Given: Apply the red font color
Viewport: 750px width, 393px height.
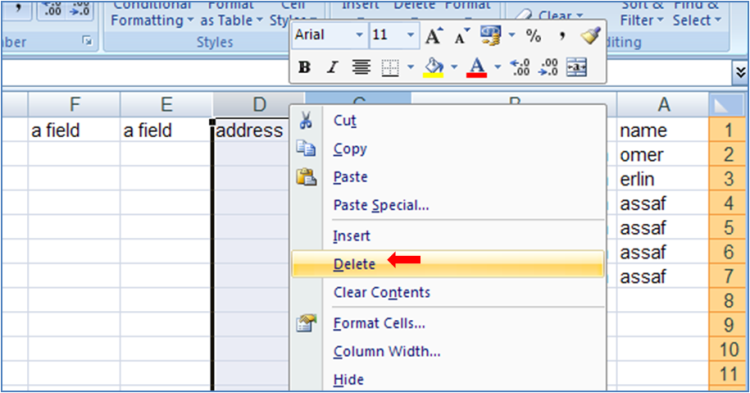Looking at the screenshot, I should tap(477, 67).
